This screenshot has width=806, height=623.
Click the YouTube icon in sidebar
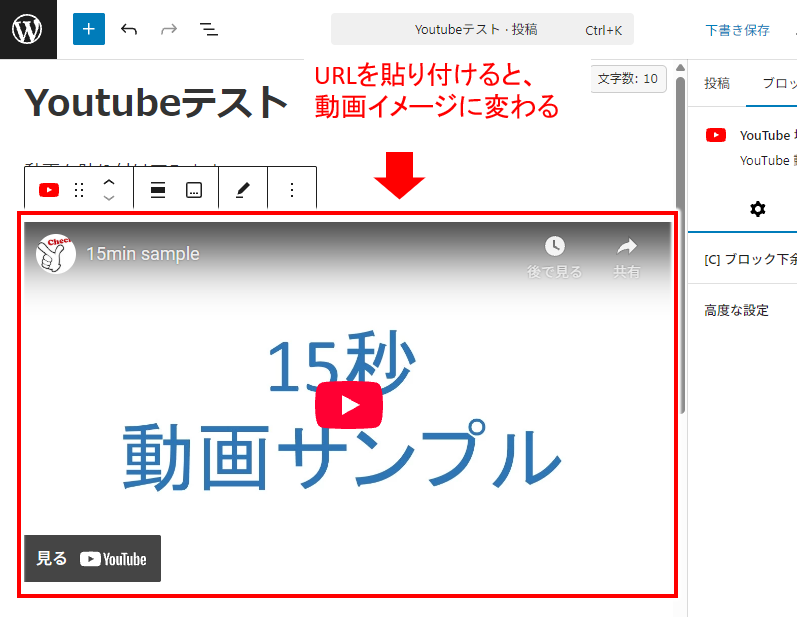click(x=716, y=135)
